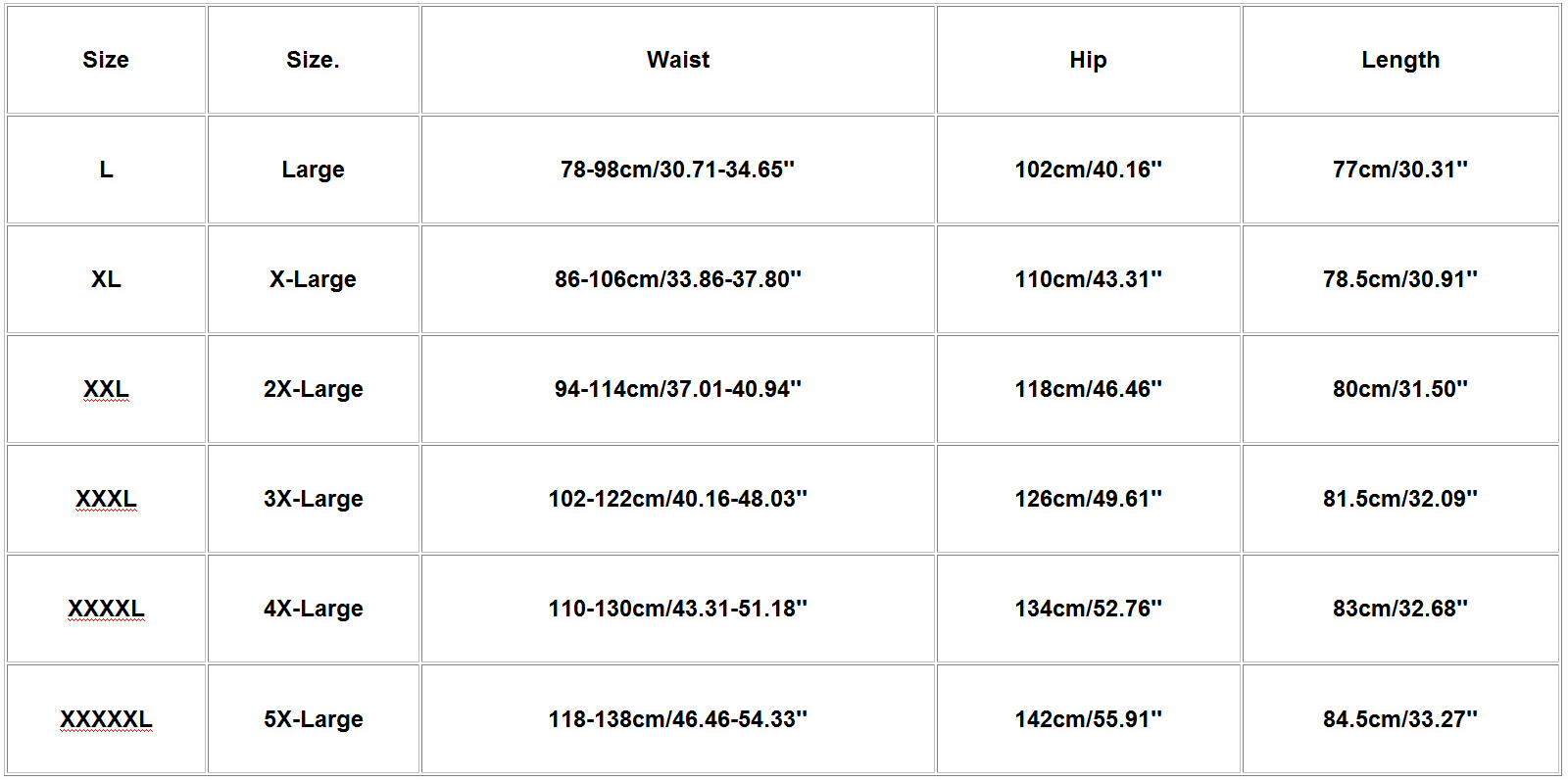Select the 2X-Large cell

click(x=314, y=389)
